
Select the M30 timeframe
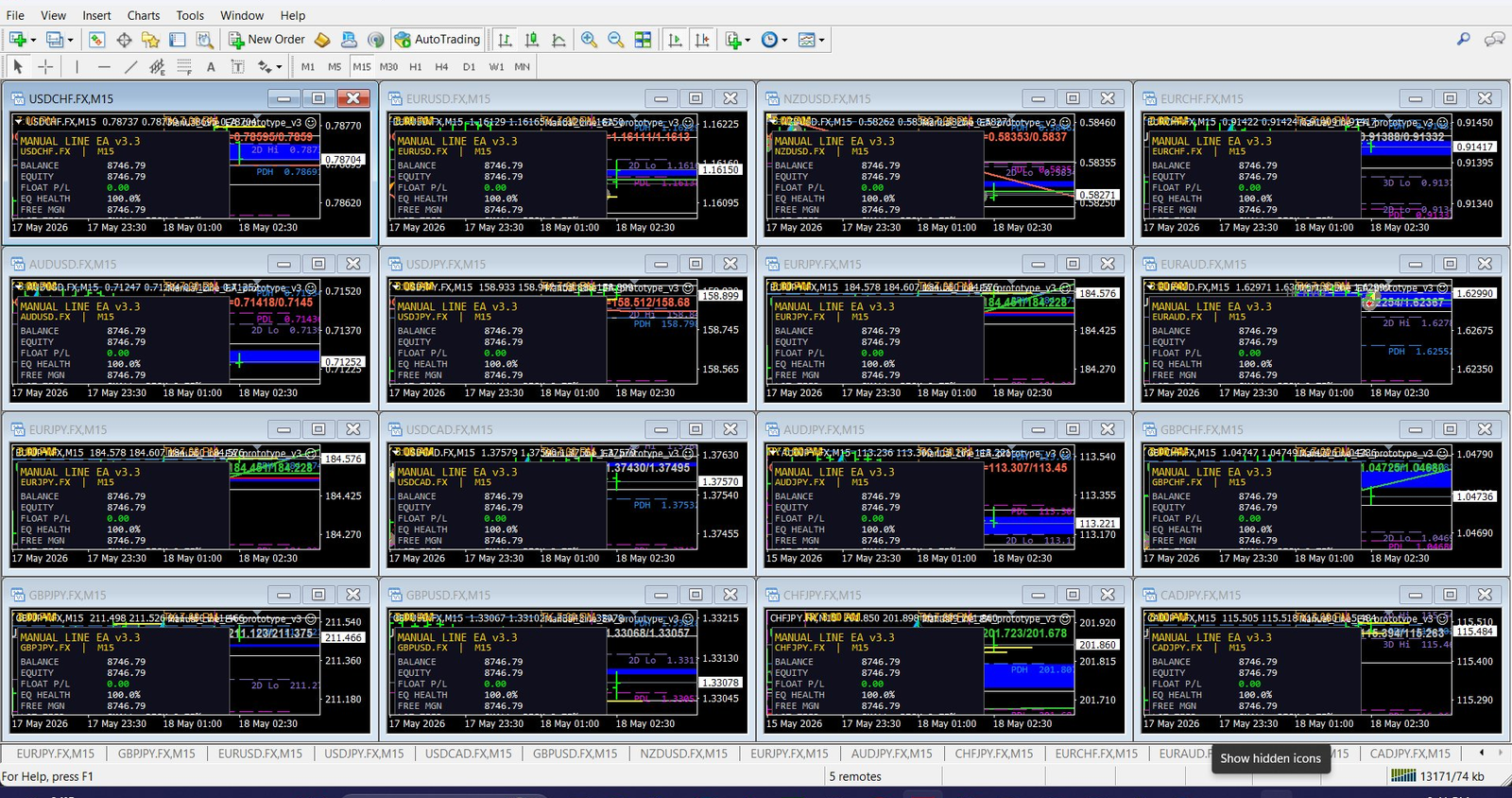[x=388, y=67]
